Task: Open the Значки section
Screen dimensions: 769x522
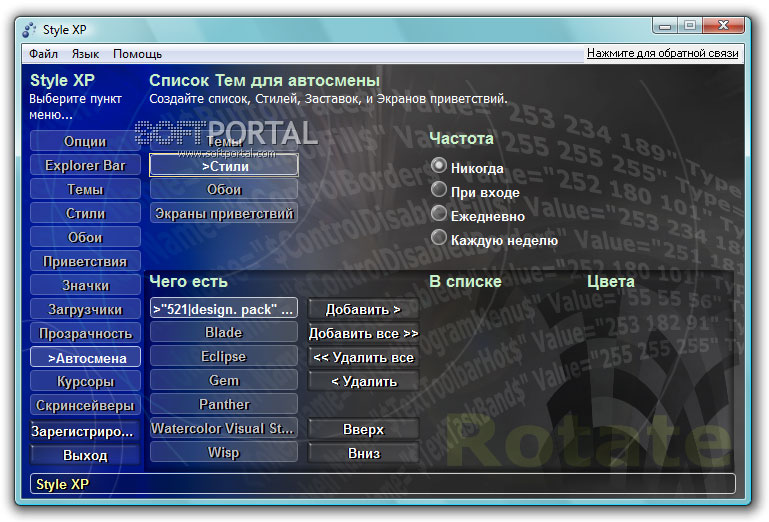Action: pyautogui.click(x=85, y=286)
